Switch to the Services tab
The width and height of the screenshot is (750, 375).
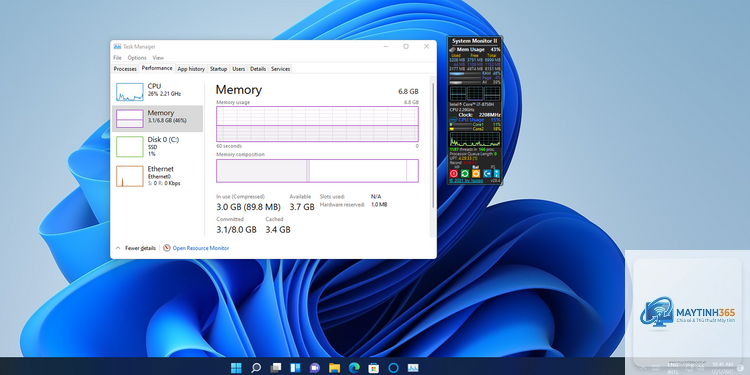[x=280, y=69]
